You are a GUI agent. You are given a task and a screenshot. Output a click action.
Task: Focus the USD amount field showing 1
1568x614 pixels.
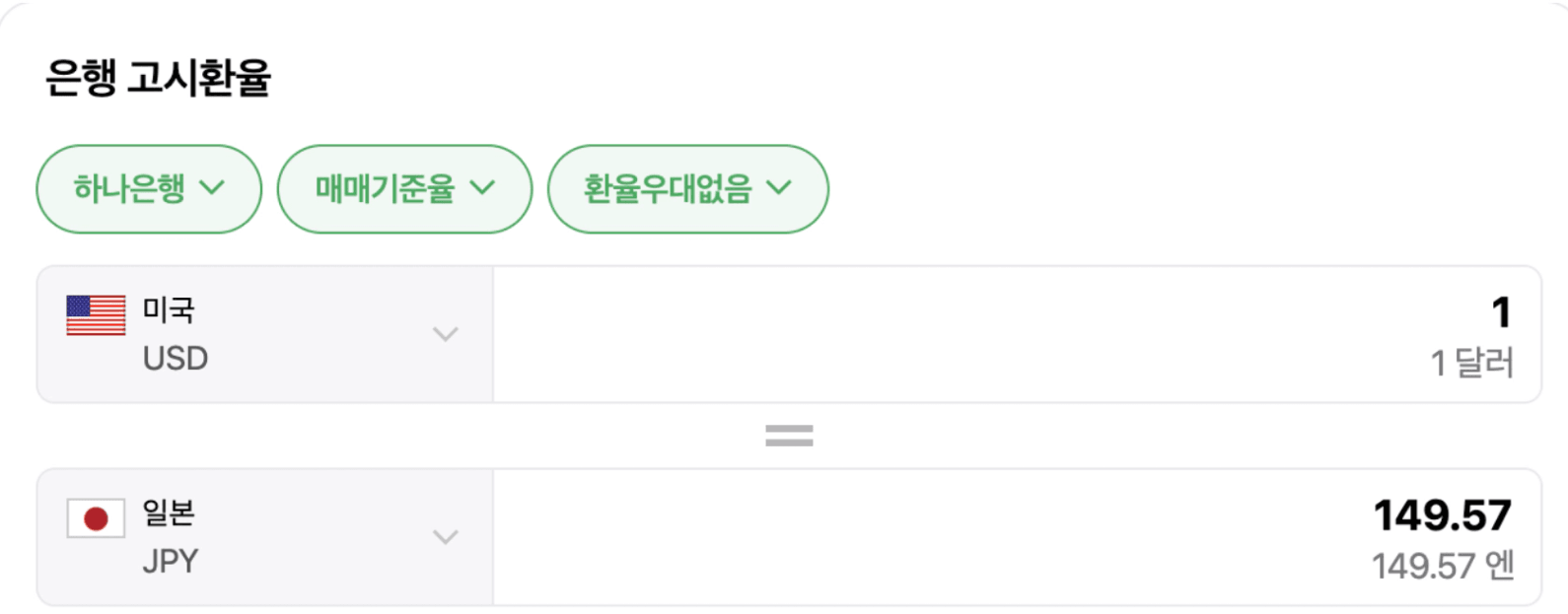(x=1016, y=313)
